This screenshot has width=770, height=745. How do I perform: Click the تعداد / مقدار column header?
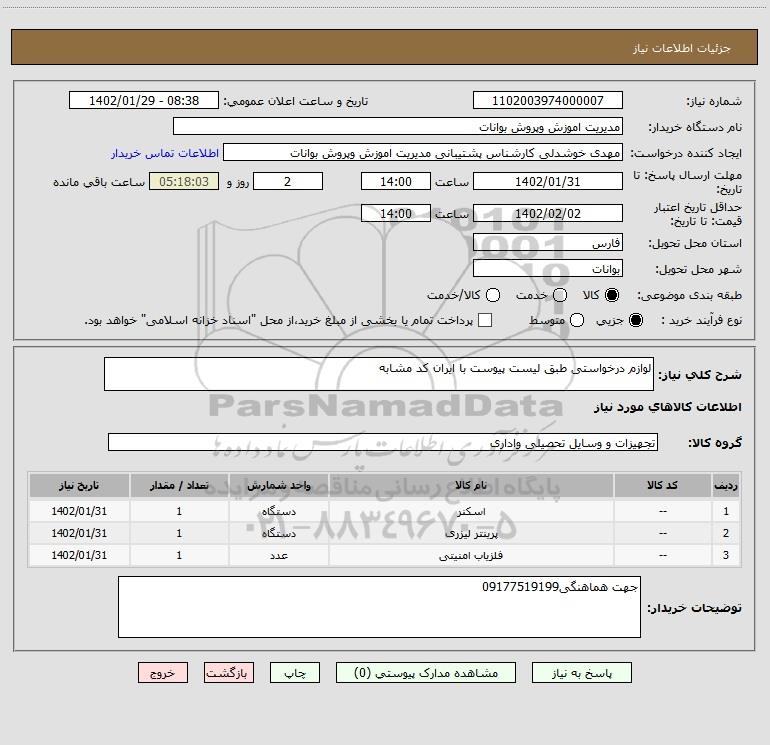click(179, 486)
